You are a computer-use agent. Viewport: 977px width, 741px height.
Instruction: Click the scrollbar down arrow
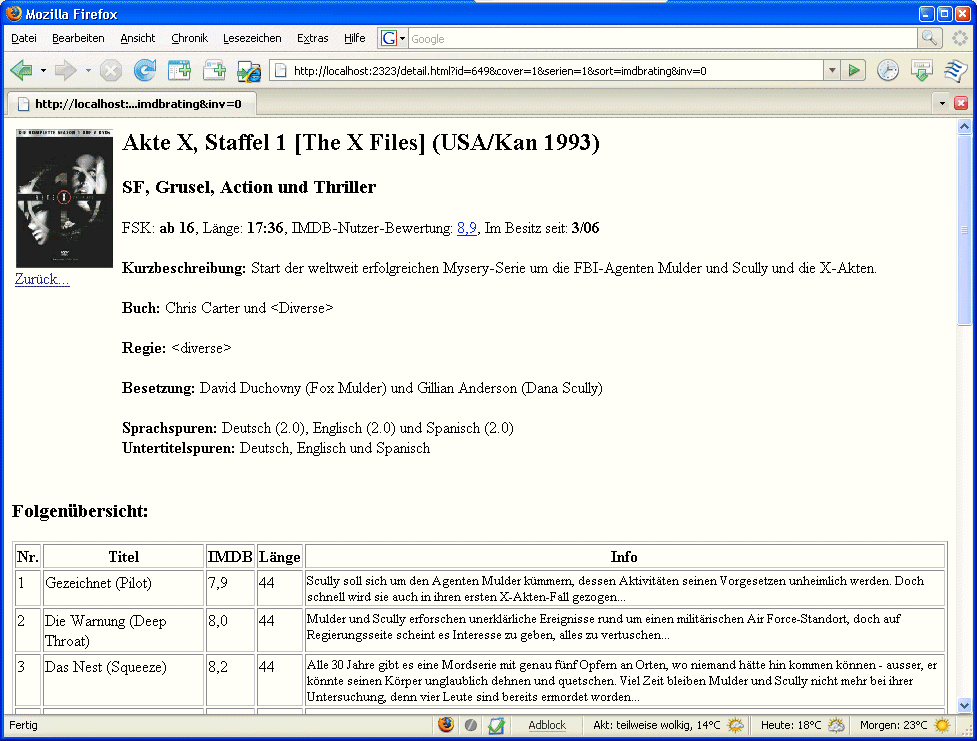[964, 705]
